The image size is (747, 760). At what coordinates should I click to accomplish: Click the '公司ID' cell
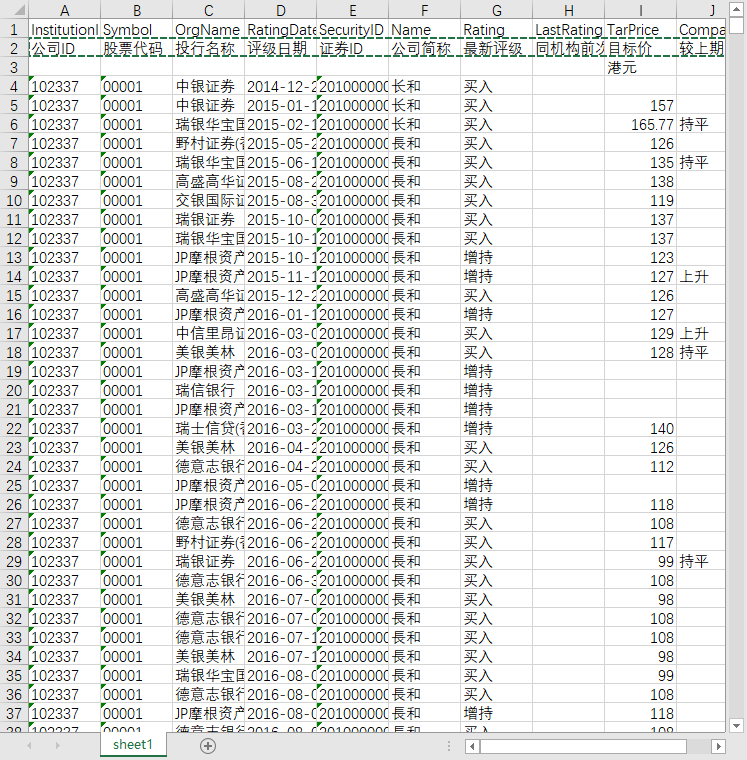click(64, 48)
